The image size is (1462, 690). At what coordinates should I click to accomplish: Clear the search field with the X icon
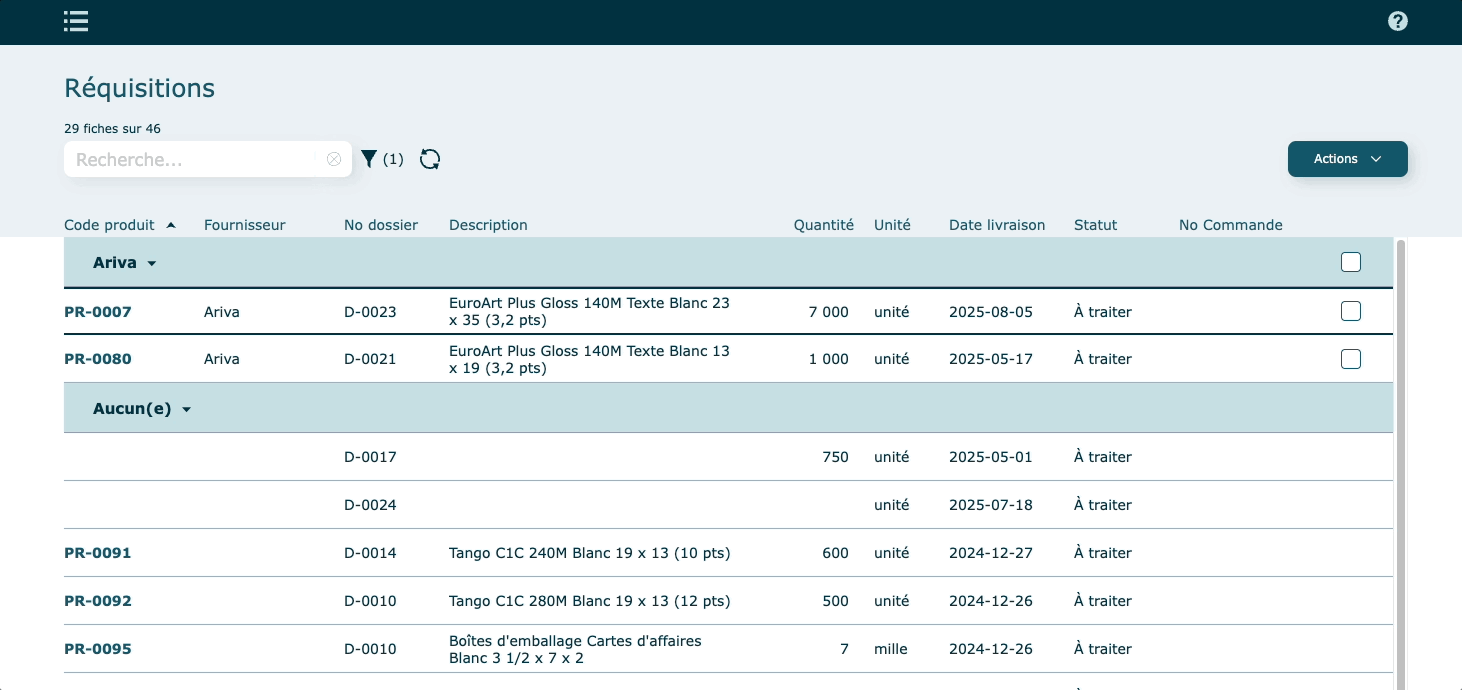pos(334,159)
